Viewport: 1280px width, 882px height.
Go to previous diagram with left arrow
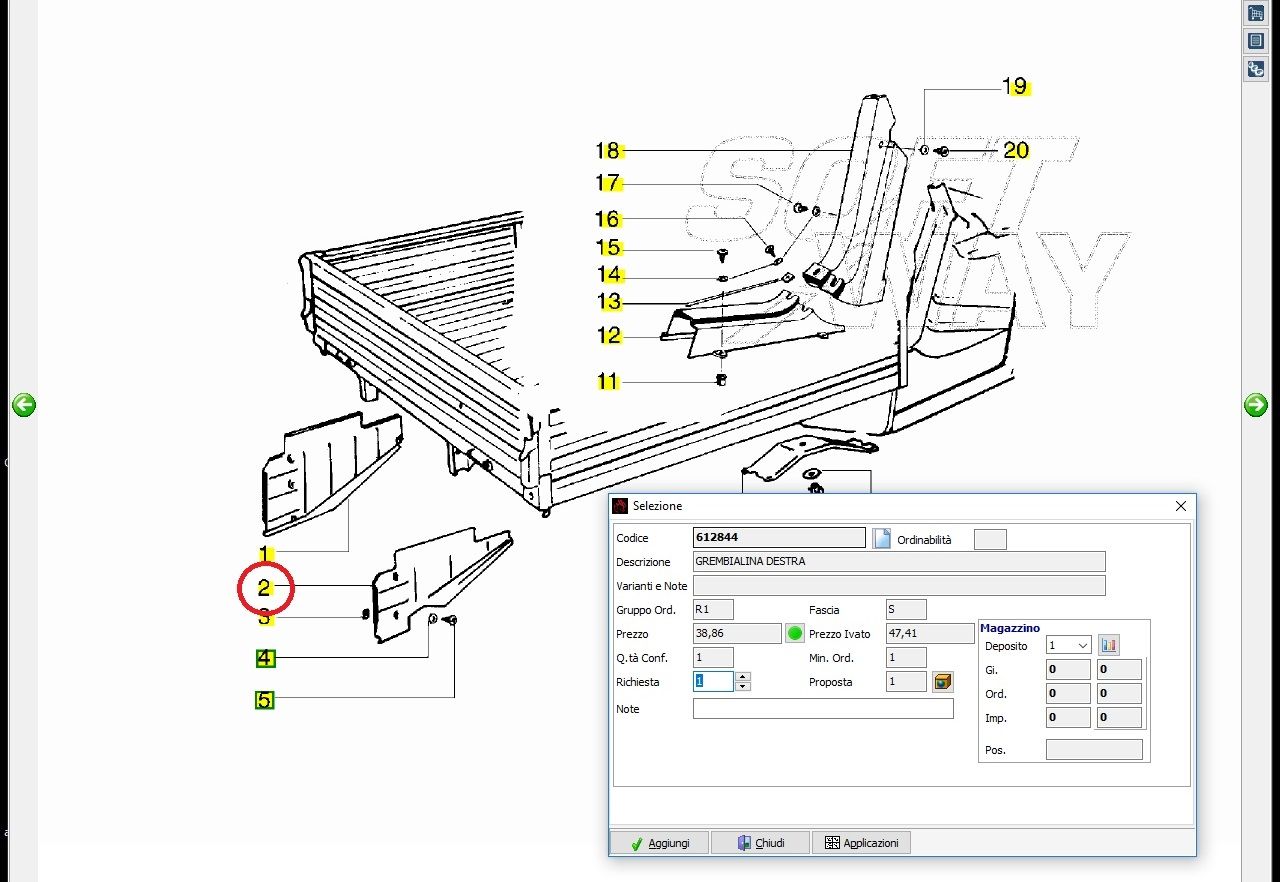click(24, 405)
